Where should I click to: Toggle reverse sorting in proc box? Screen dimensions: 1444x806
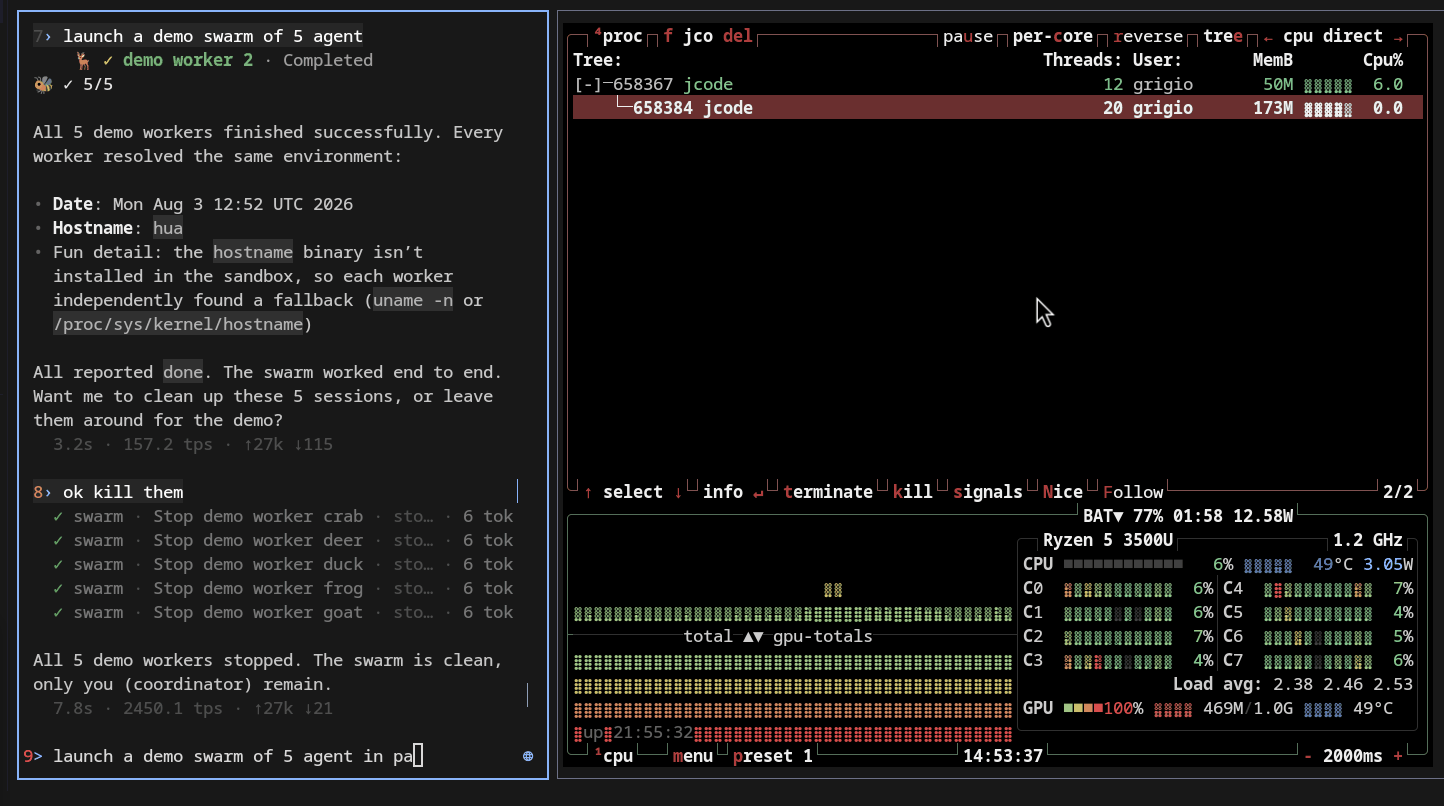point(1148,36)
